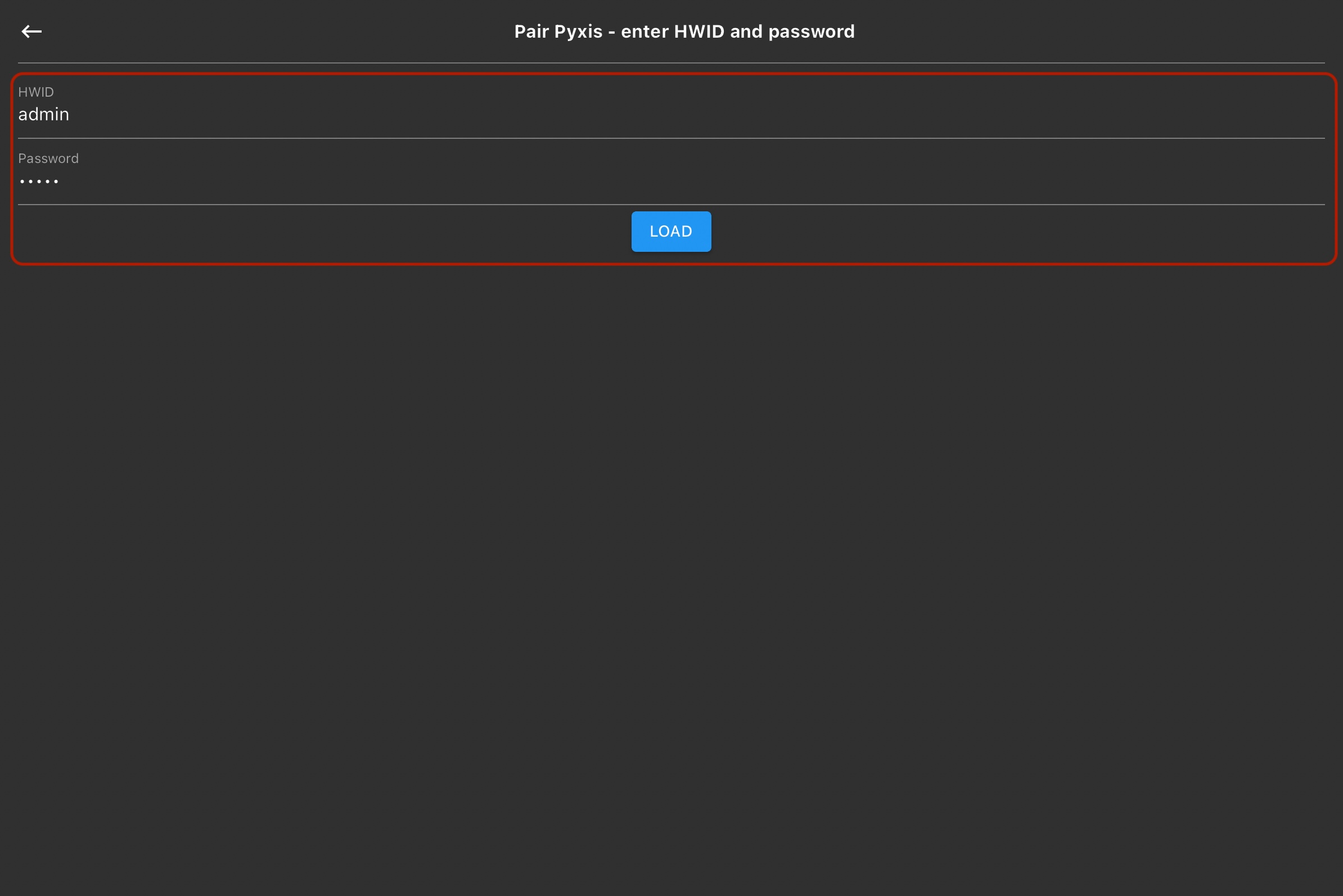Viewport: 1343px width, 896px height.
Task: Place cursor at end of password dots
Action: (60, 182)
